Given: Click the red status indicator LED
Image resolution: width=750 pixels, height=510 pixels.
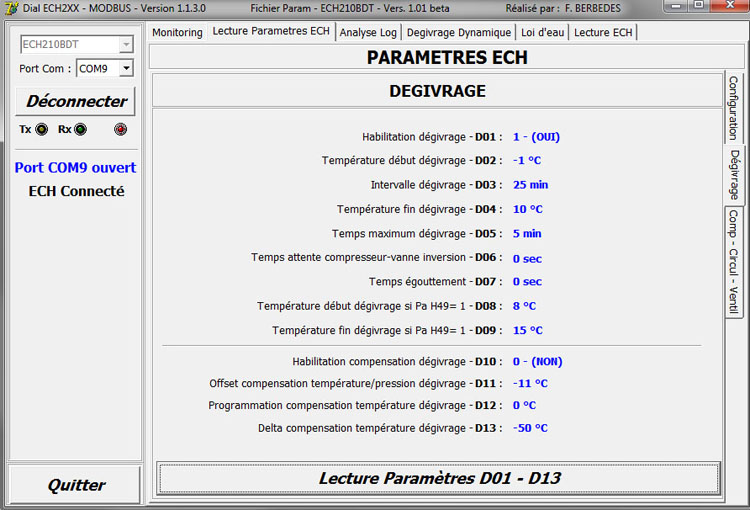Looking at the screenshot, I should tap(121, 129).
